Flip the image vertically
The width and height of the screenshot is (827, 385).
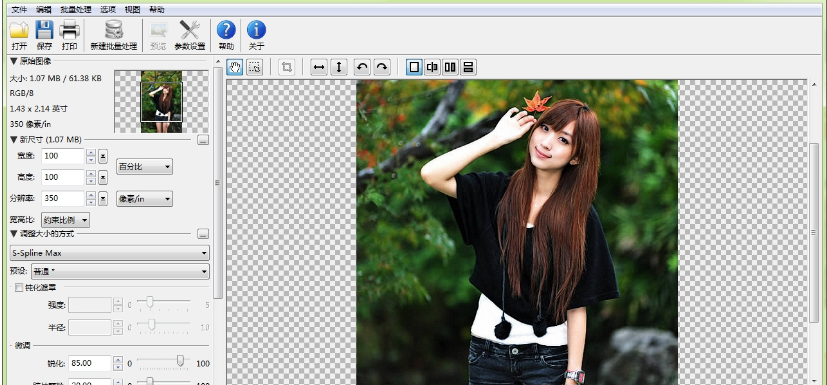click(339, 68)
